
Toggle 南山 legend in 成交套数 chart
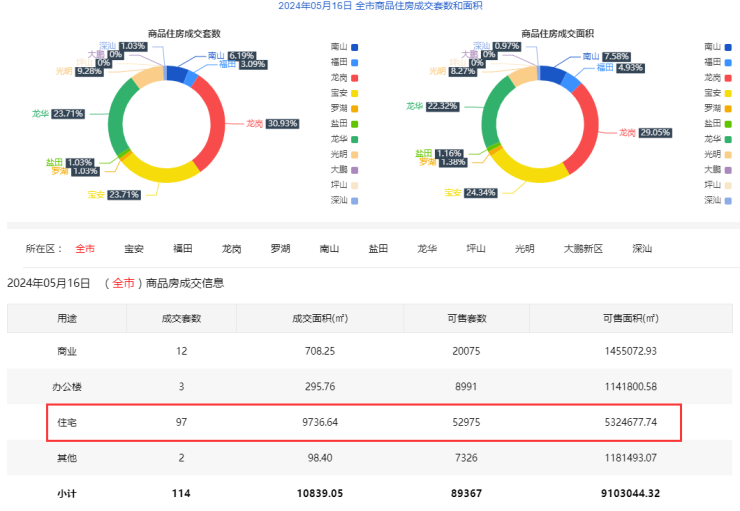coord(343,47)
